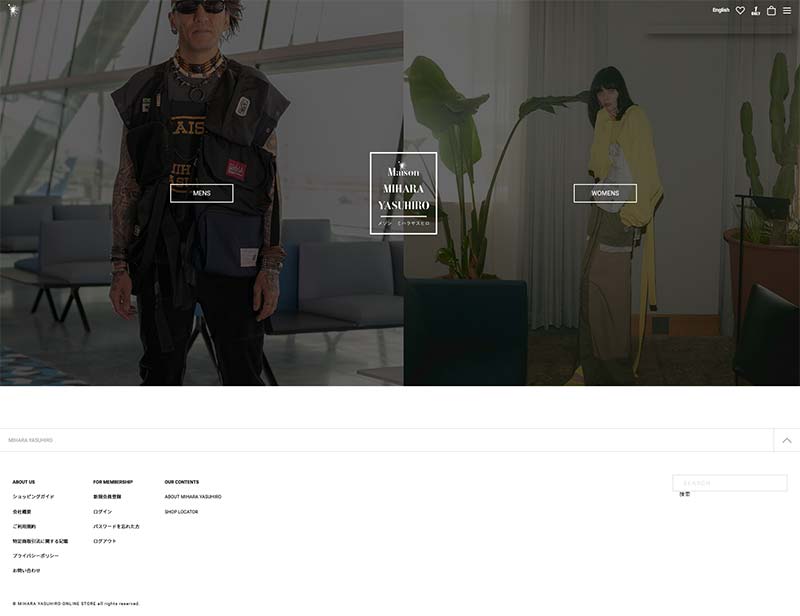Click the Maison MIHARA YASUHIRO center logo
This screenshot has height=616, width=800.
click(x=404, y=193)
